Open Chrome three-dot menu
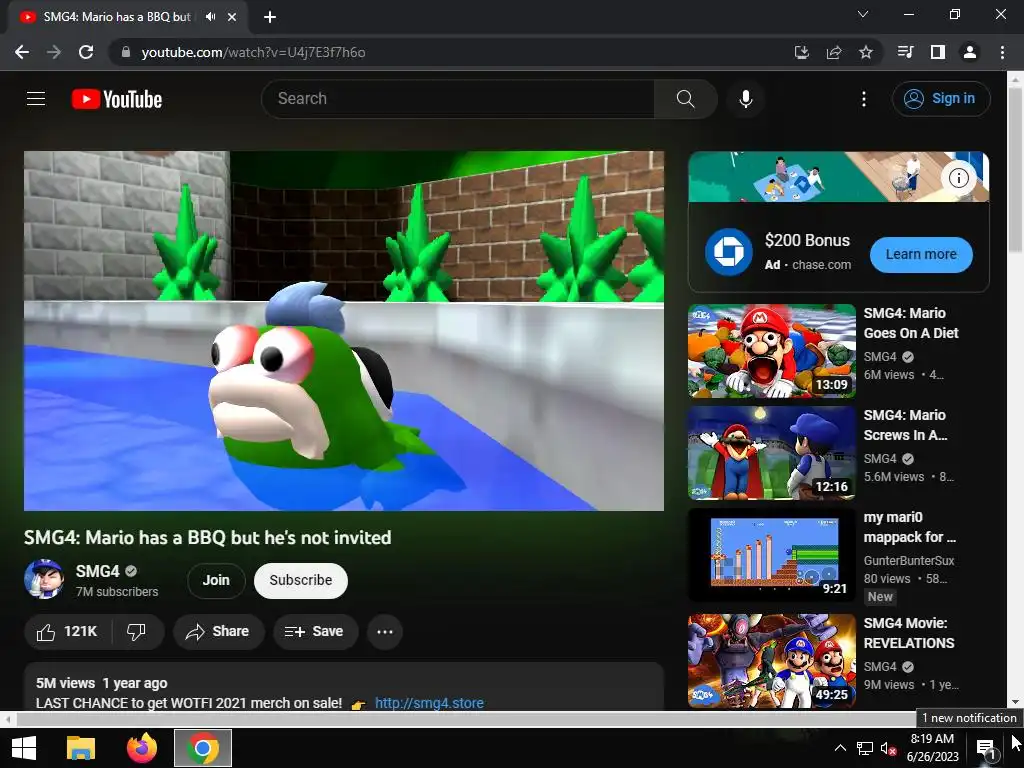The height and width of the screenshot is (768, 1024). click(1002, 52)
